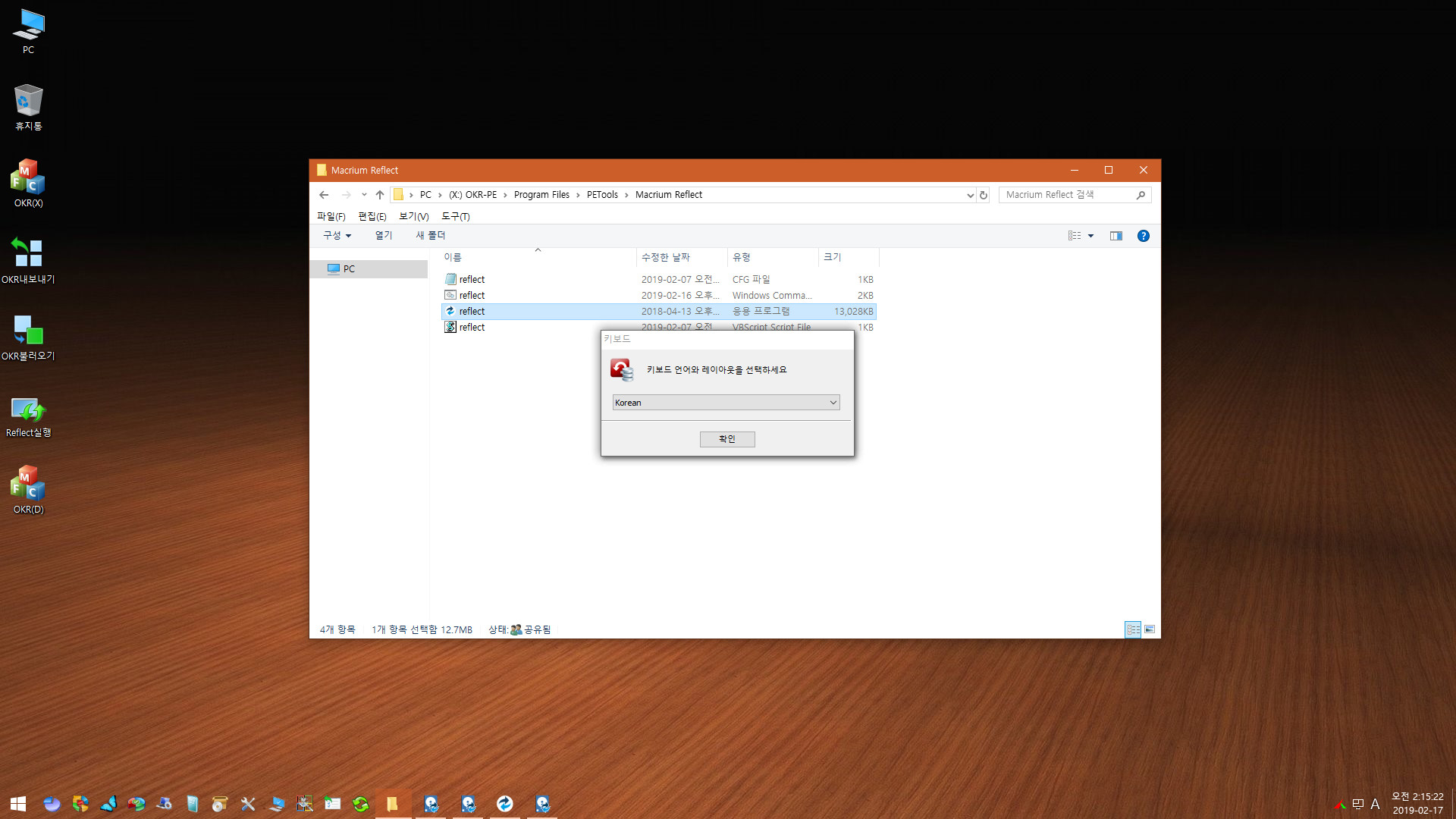Go up one folder level

coord(380,195)
